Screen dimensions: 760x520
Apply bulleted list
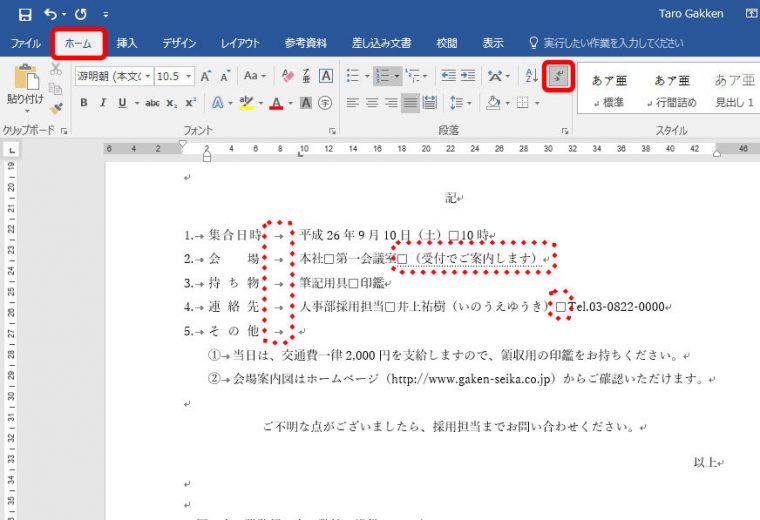353,76
